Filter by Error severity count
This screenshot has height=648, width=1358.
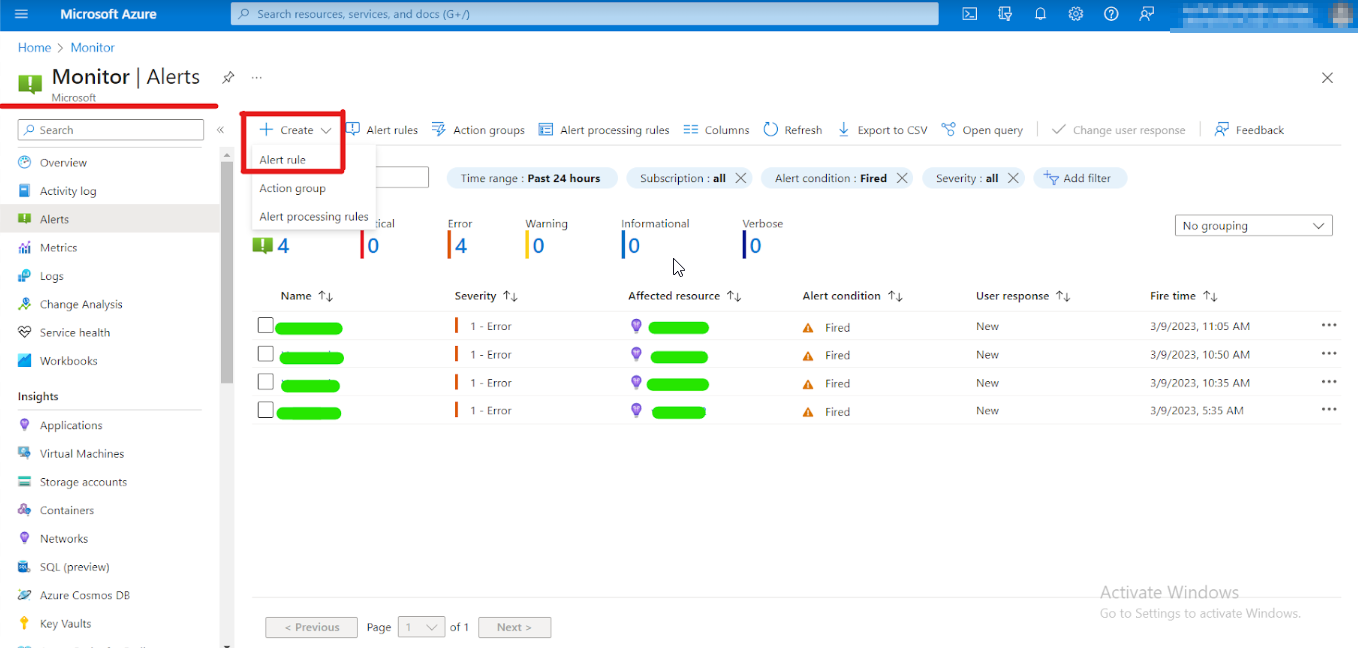pos(460,238)
